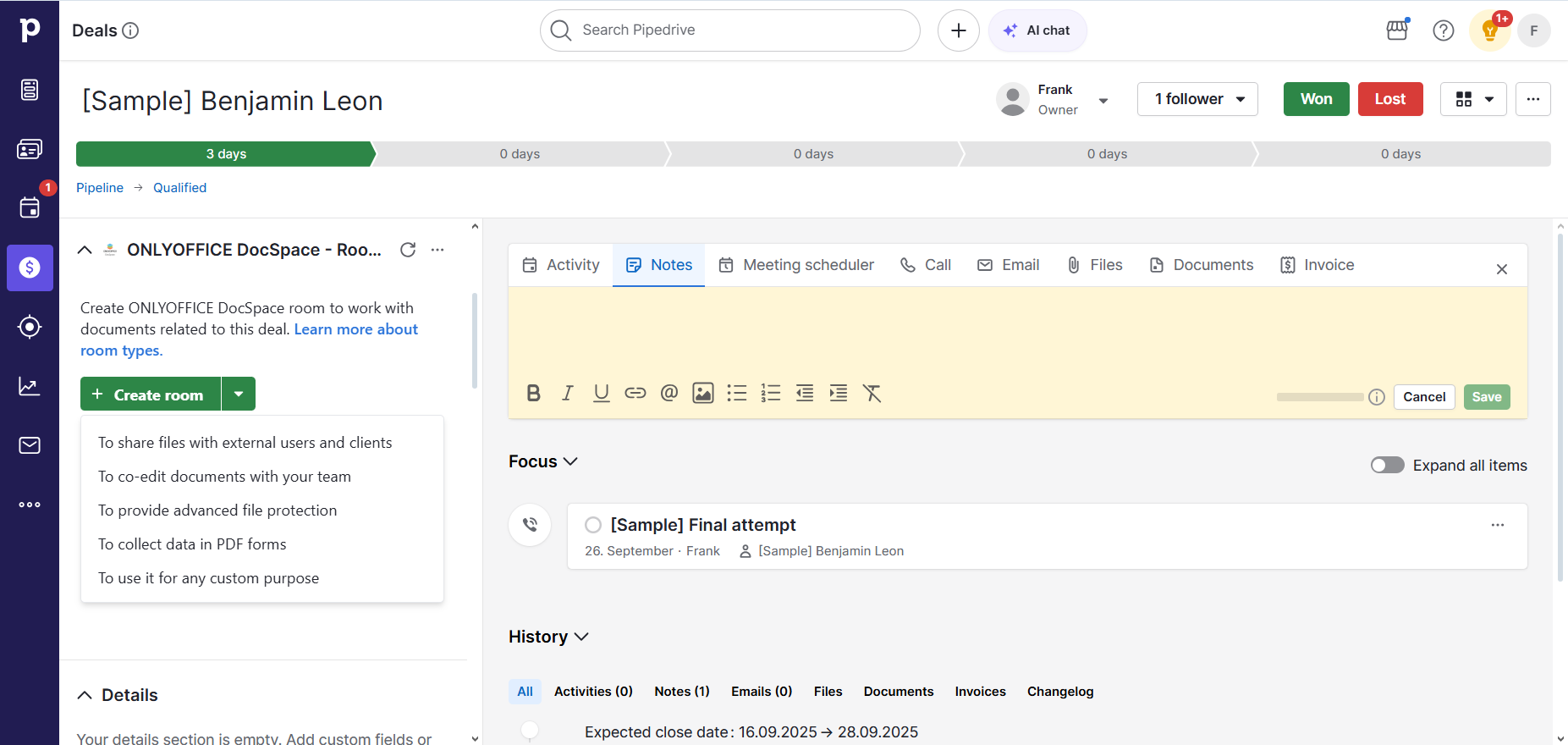Image resolution: width=1568 pixels, height=745 pixels.
Task: Mark Final attempt activity as done
Action: click(593, 525)
